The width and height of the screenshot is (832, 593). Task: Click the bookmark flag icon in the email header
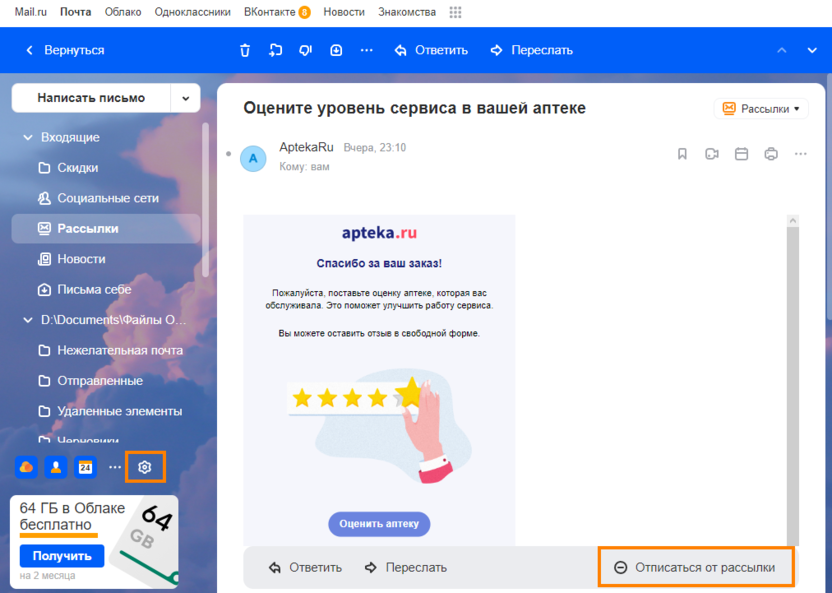tap(682, 154)
